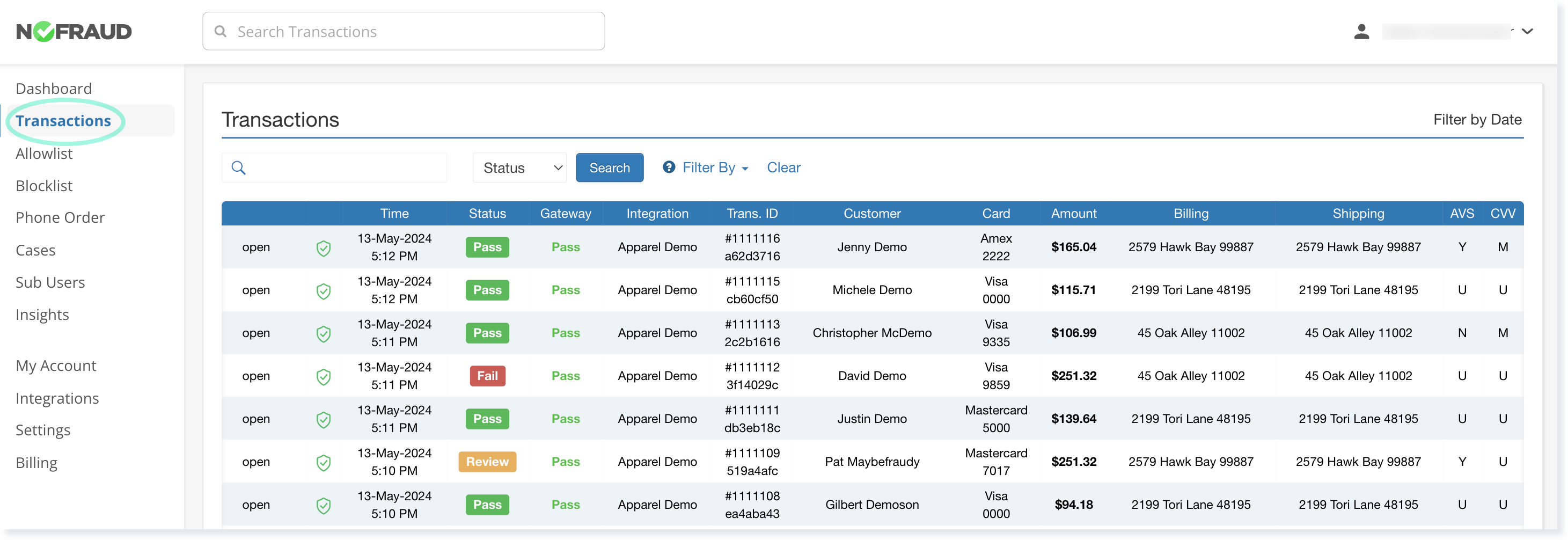Click the shield icon on David Demo's transaction

coord(323,376)
